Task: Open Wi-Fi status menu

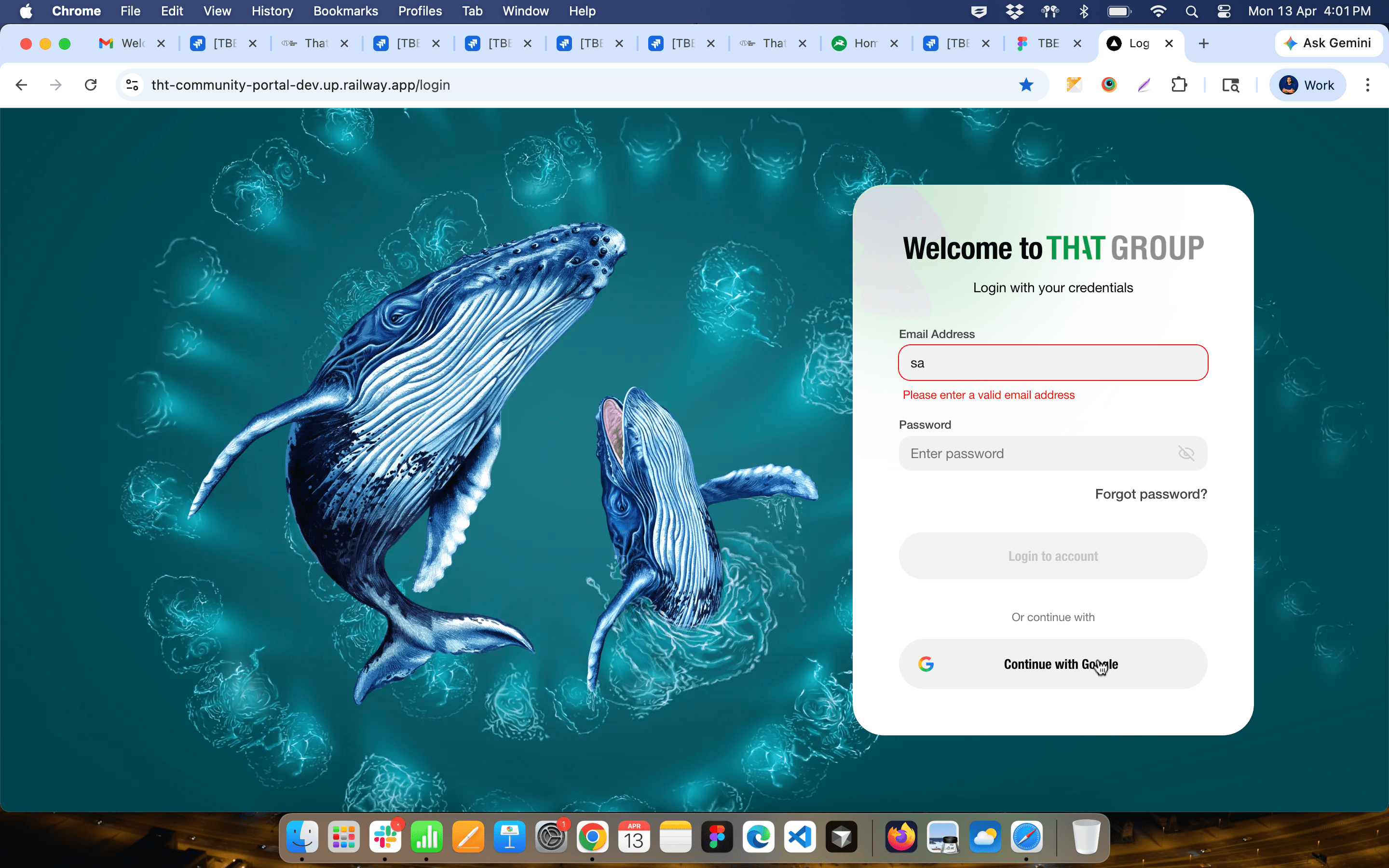Action: 1158,11
